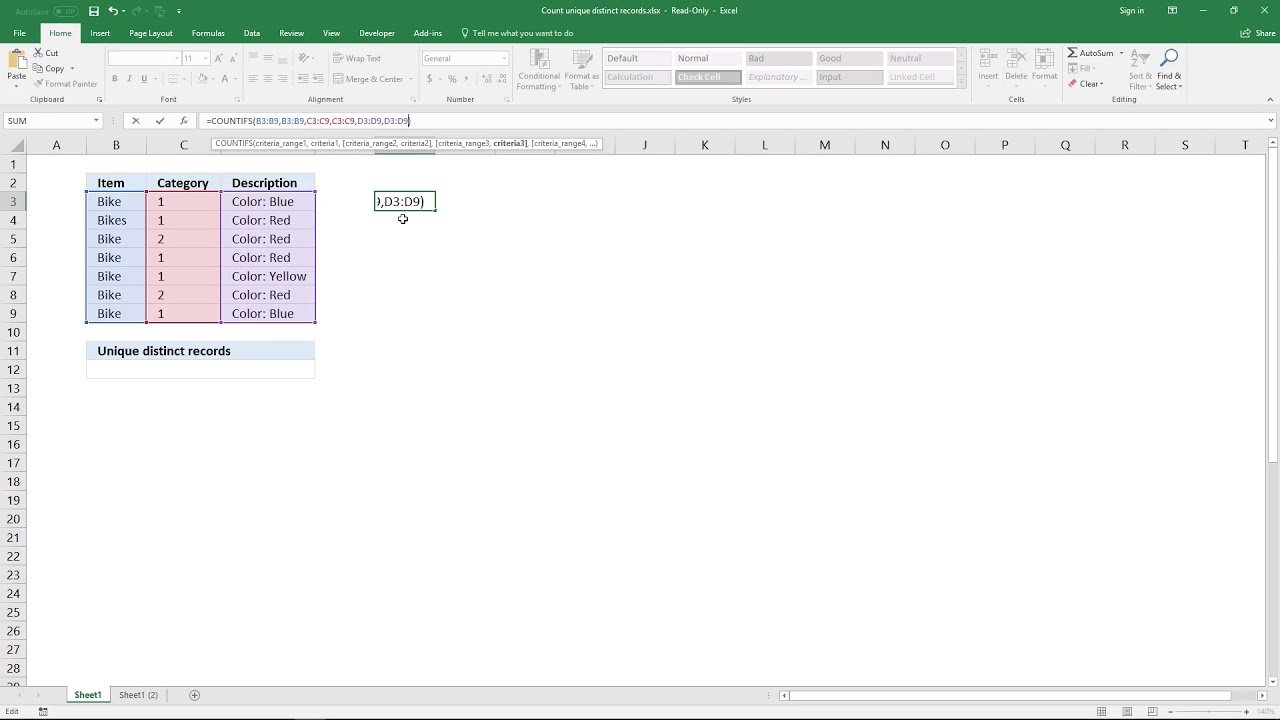The height and width of the screenshot is (720, 1280).
Task: Toggle Italic formatting
Action: (x=129, y=79)
